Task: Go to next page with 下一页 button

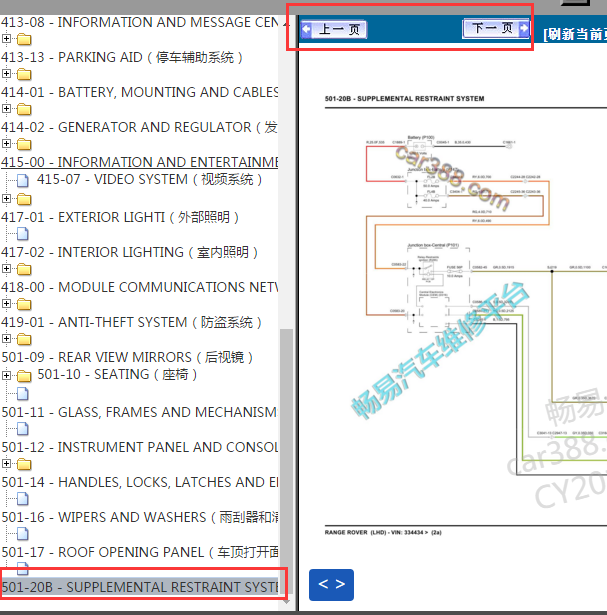Action: coord(496,28)
